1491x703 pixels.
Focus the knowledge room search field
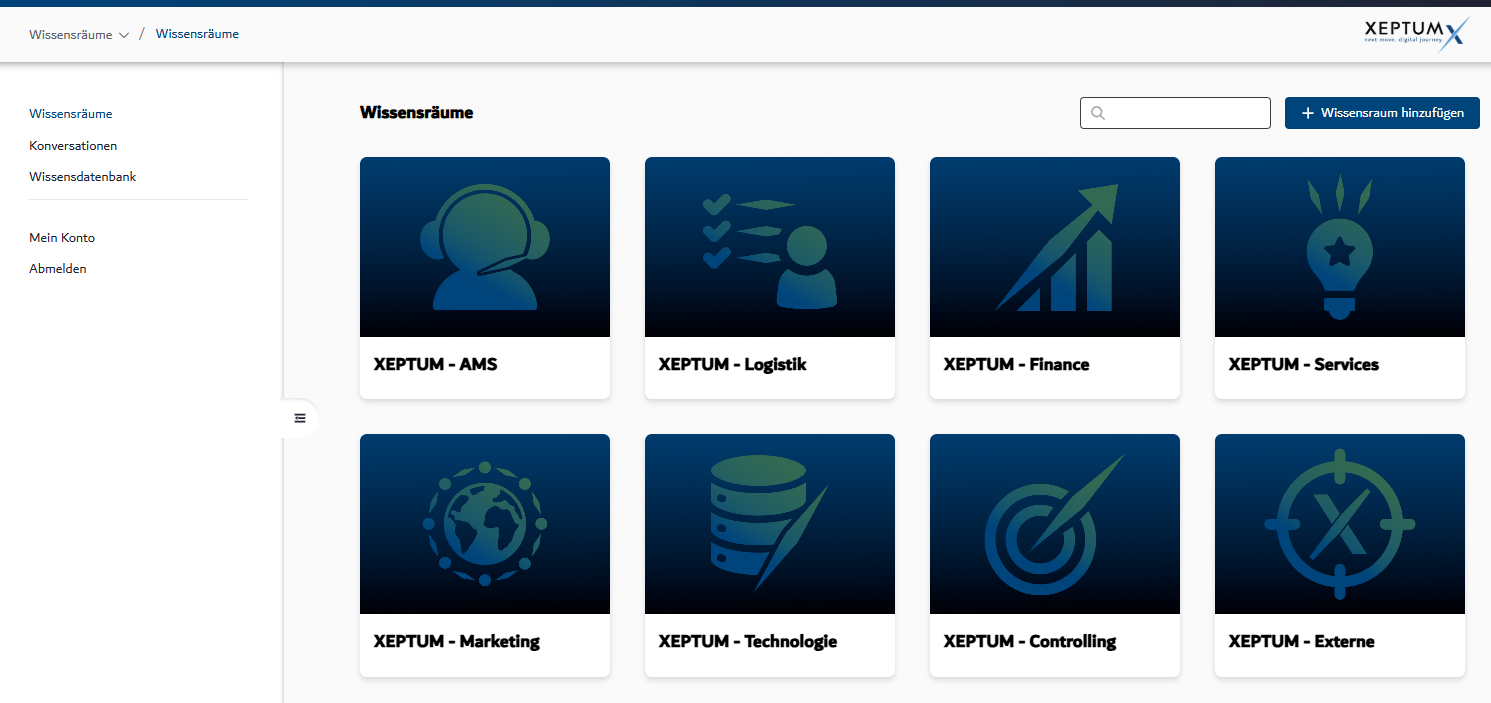click(x=1175, y=113)
